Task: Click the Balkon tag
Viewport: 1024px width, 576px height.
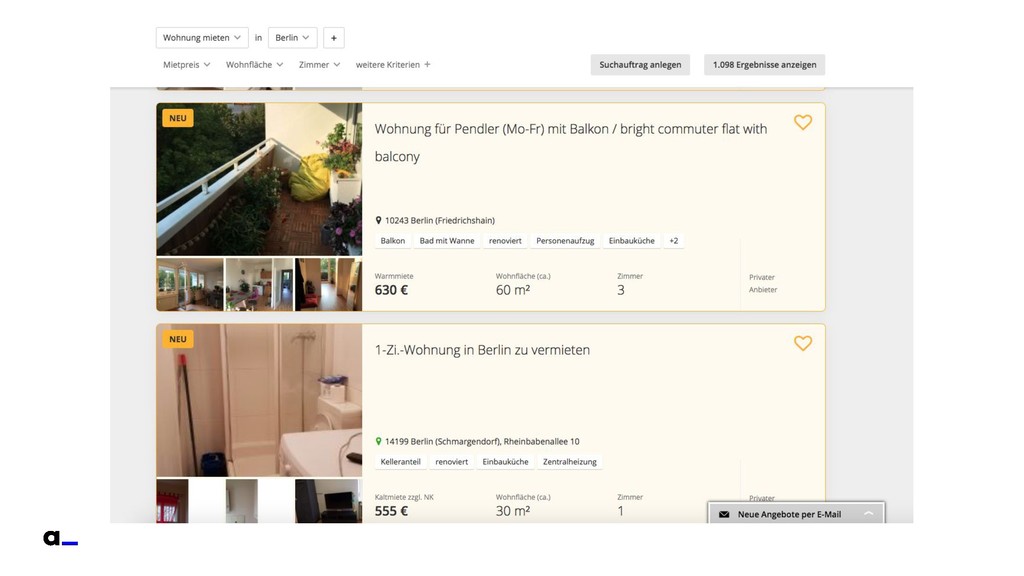Action: [x=392, y=241]
